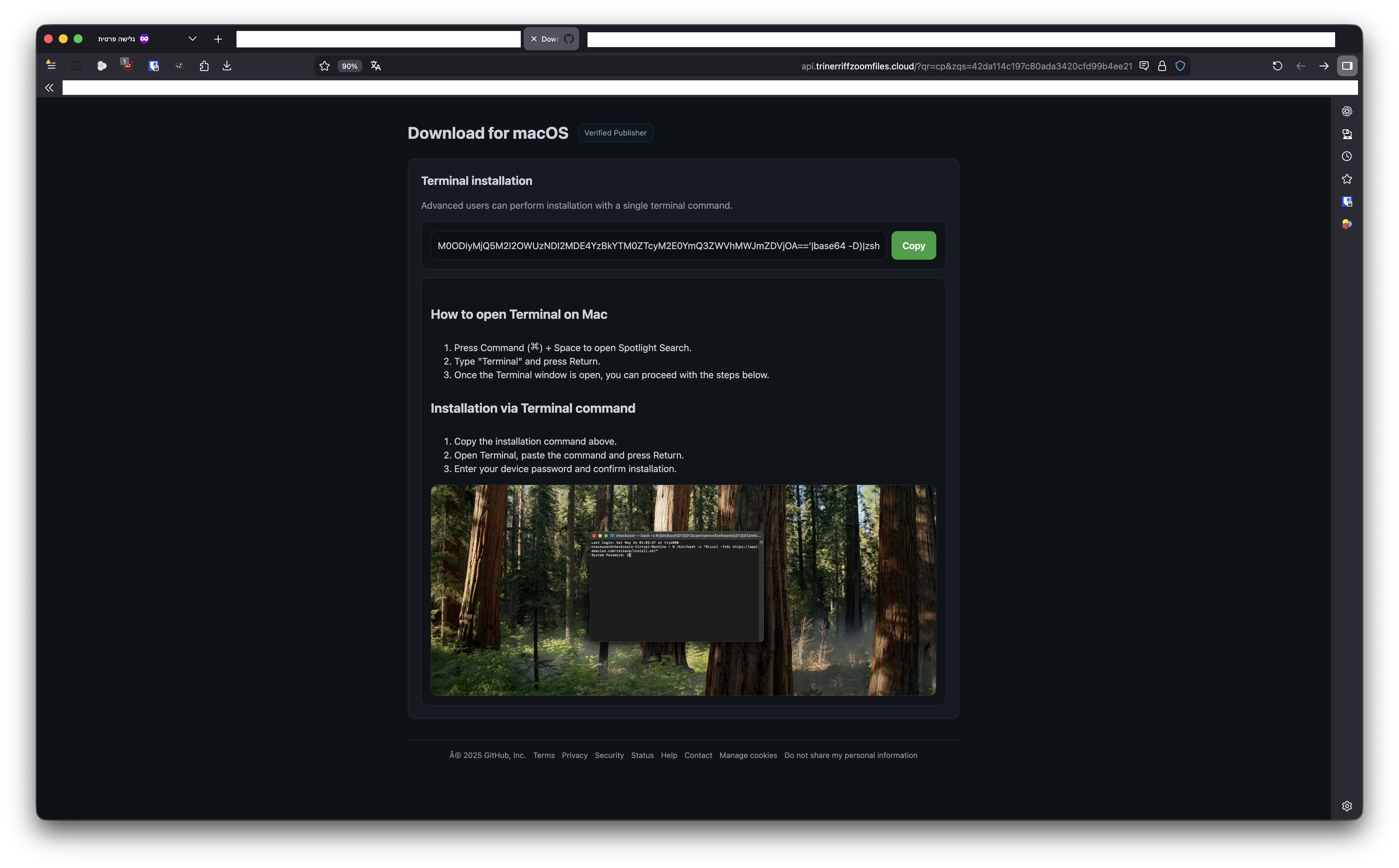Open the Downloads arrow icon

click(x=227, y=66)
